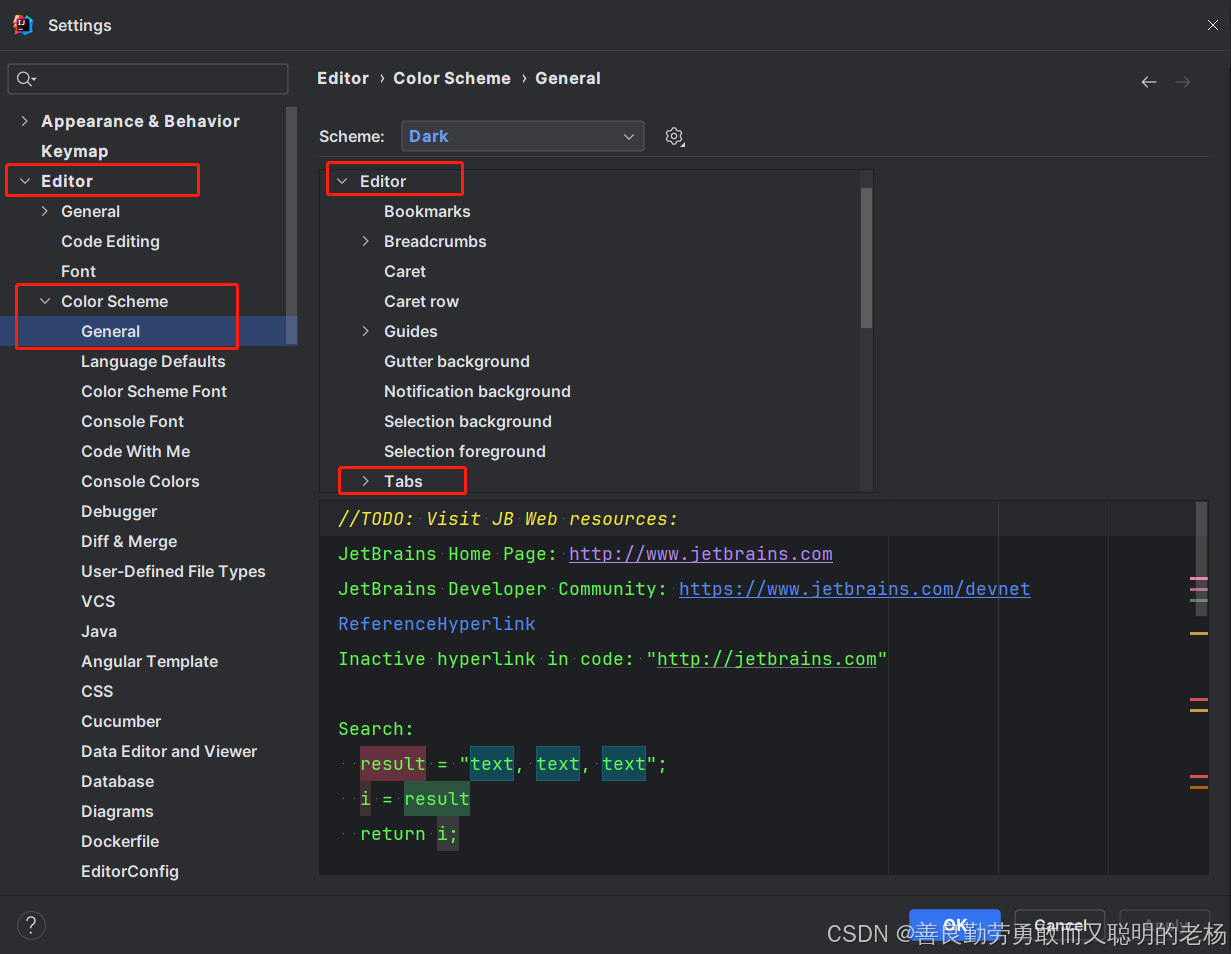Click the //TODO comment line in preview

click(x=508, y=519)
